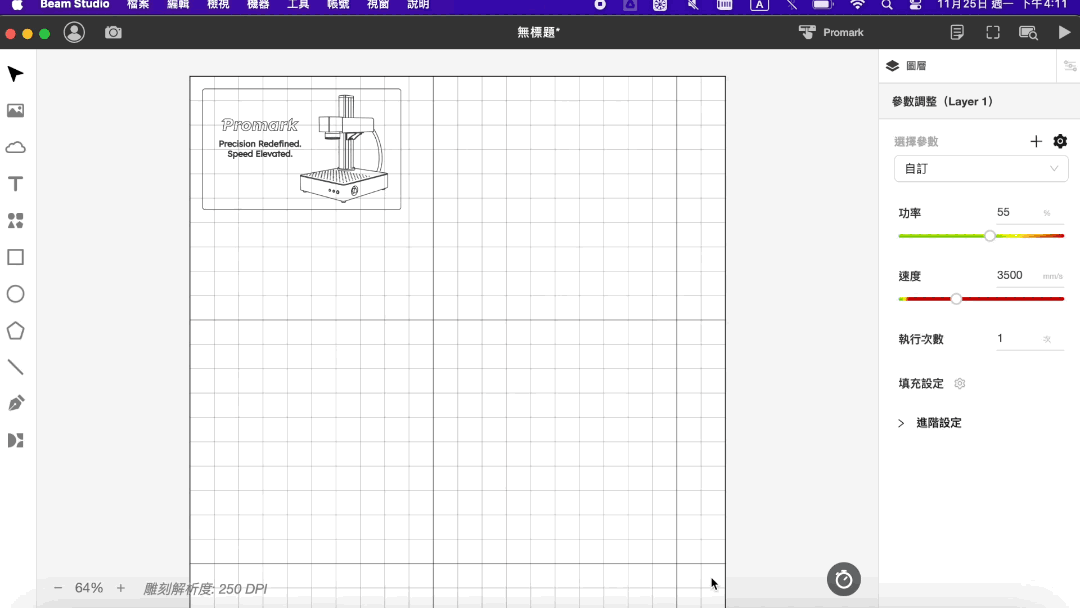Click 圖層 layers panel title

tap(916, 65)
